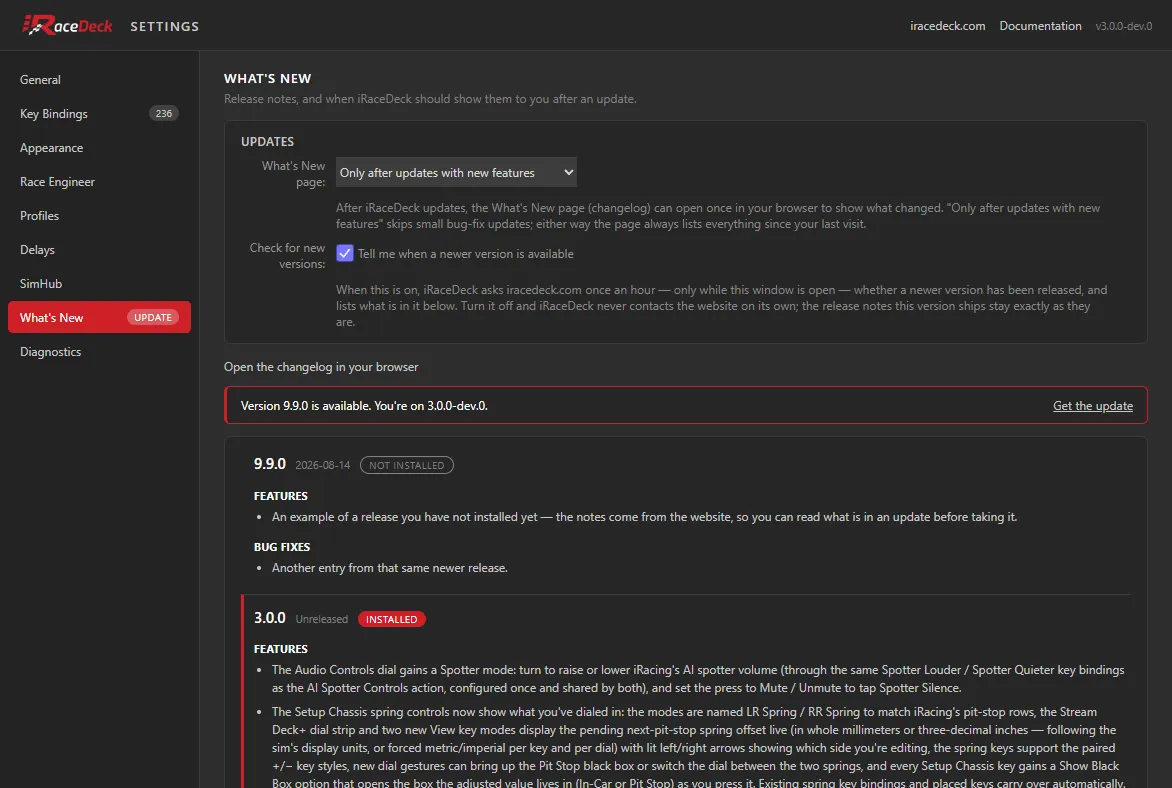This screenshot has height=788, width=1172.
Task: Click the 3.0.0 version heading
Action: click(x=269, y=618)
